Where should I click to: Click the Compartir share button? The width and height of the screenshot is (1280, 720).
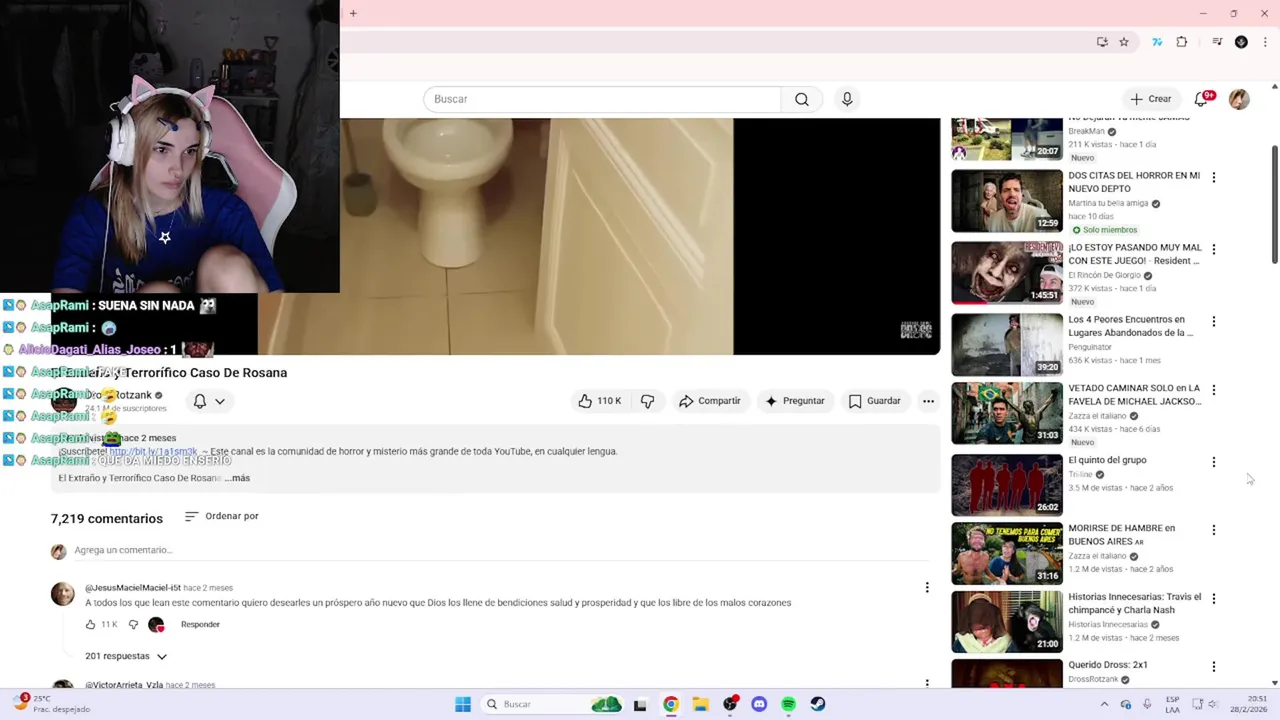(709, 401)
